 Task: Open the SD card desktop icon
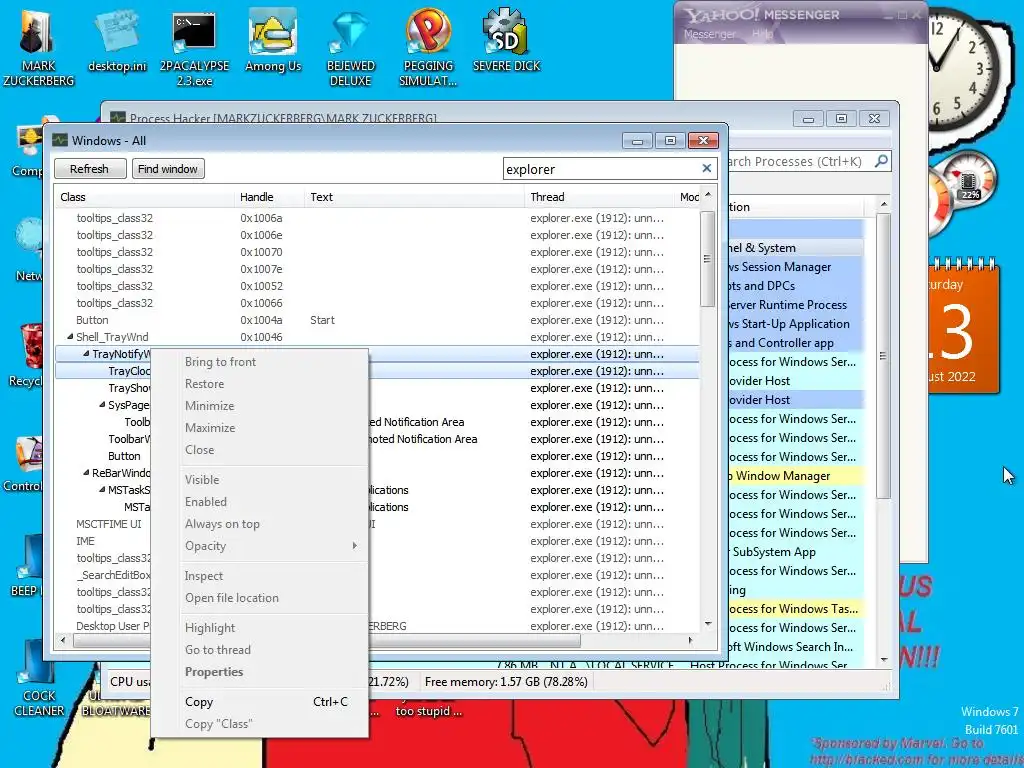click(506, 40)
